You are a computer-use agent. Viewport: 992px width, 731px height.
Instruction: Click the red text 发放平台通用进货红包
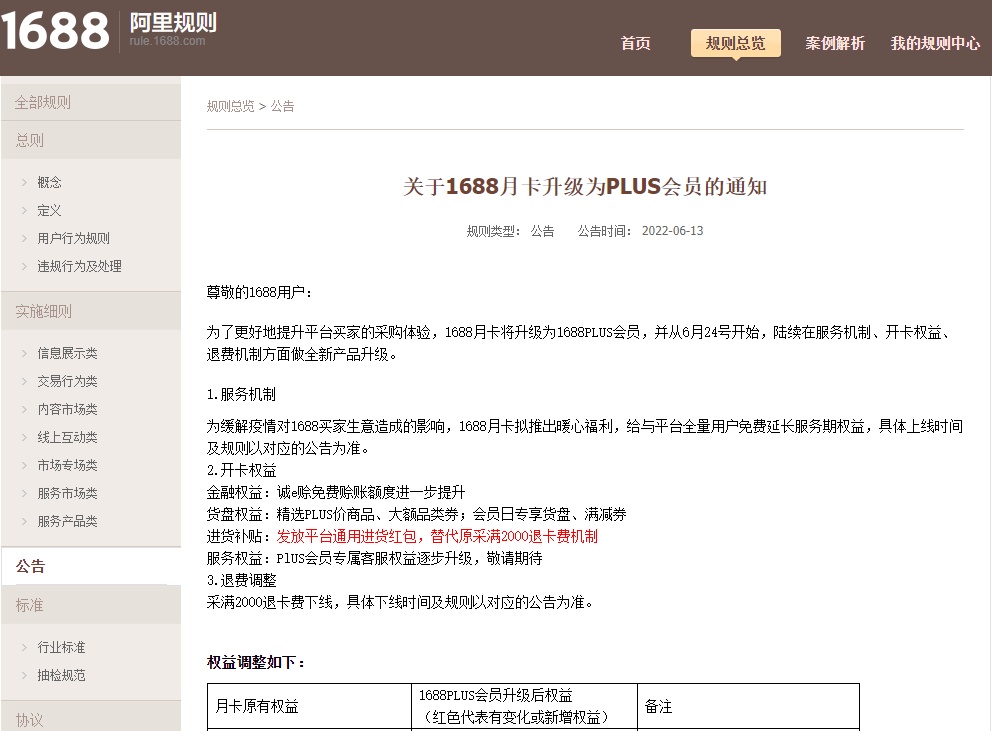[346, 537]
